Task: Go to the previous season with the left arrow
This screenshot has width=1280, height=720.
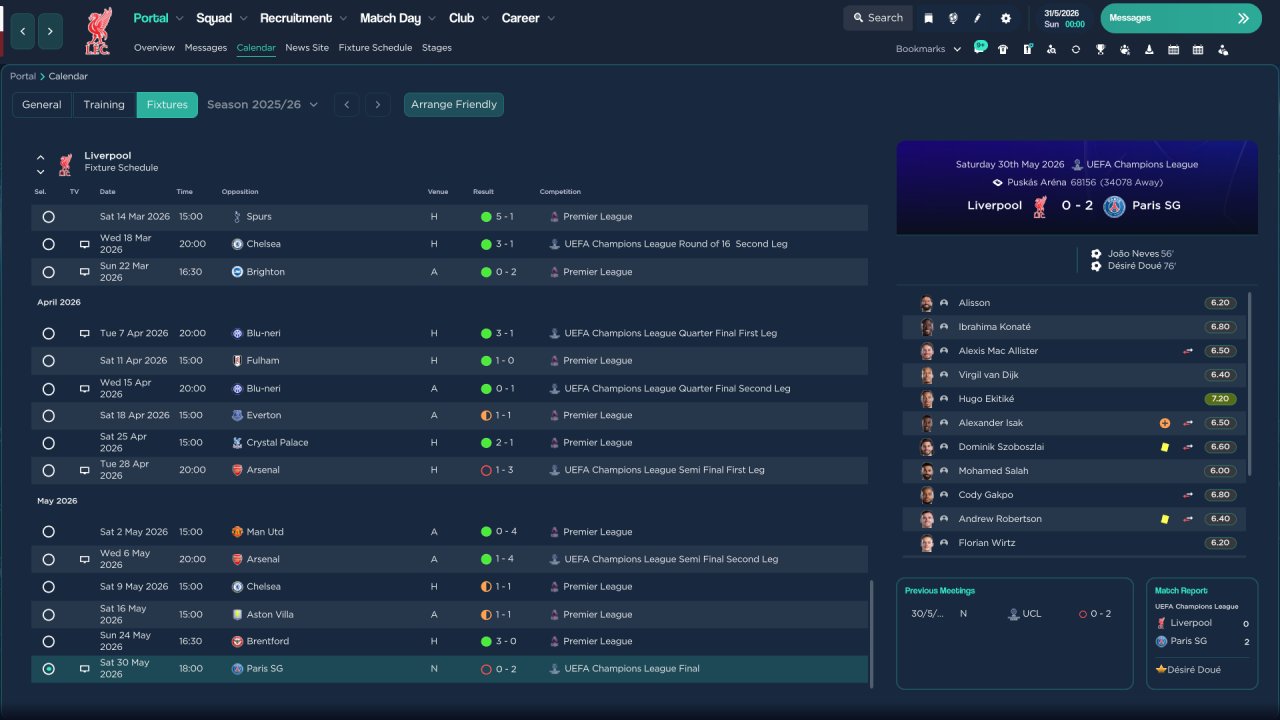Action: (x=347, y=104)
